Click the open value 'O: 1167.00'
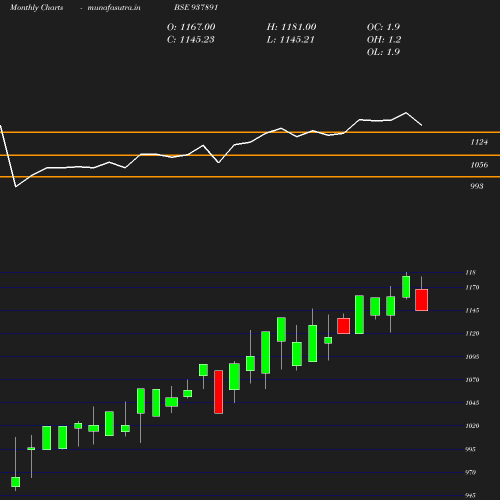Image resolution: width=500 pixels, height=500 pixels. [x=191, y=27]
